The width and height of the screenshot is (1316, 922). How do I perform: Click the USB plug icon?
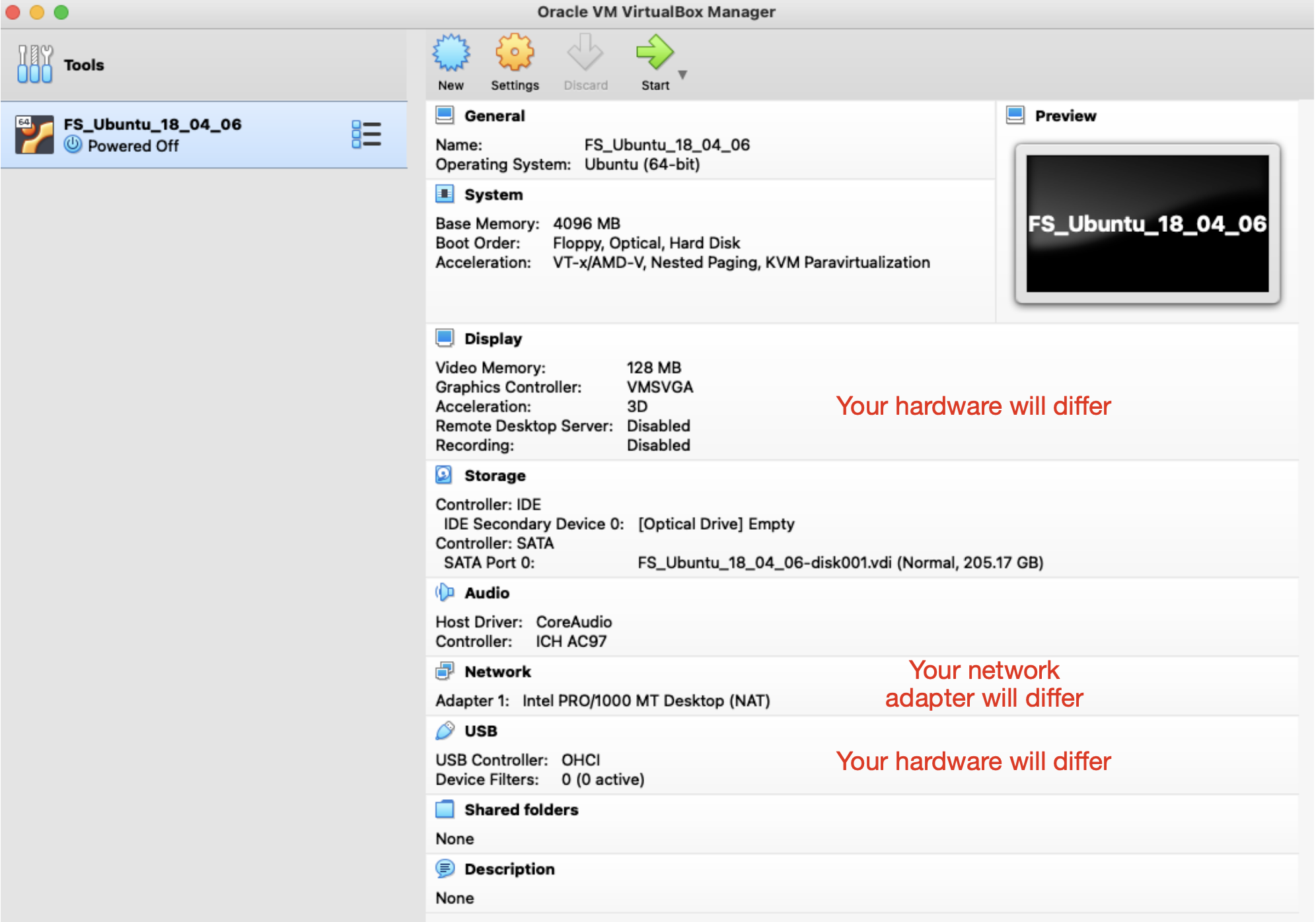point(445,730)
